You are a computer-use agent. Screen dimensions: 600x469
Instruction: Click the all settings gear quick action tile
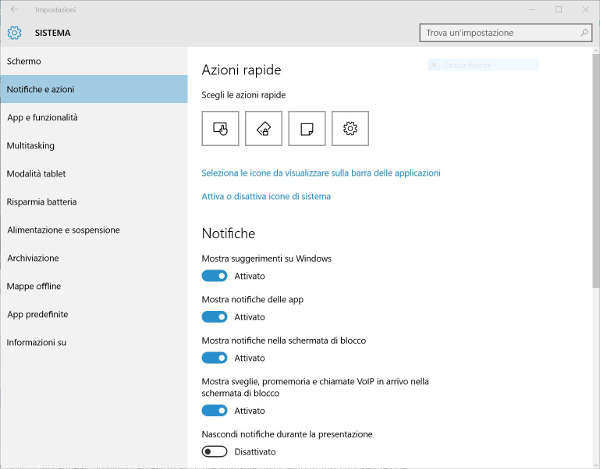pos(350,128)
